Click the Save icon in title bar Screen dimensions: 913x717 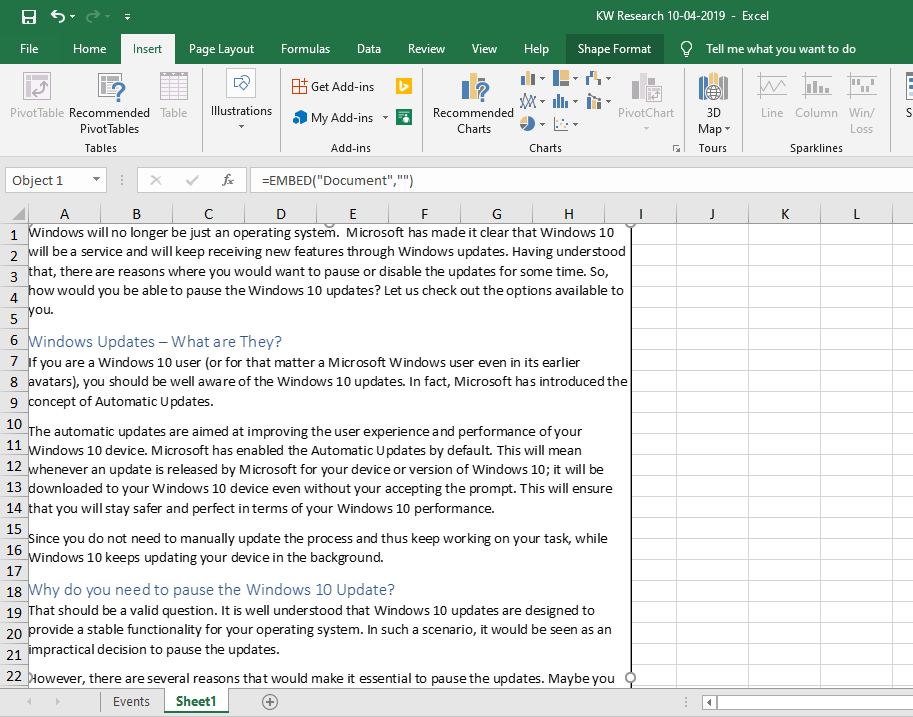[x=29, y=16]
